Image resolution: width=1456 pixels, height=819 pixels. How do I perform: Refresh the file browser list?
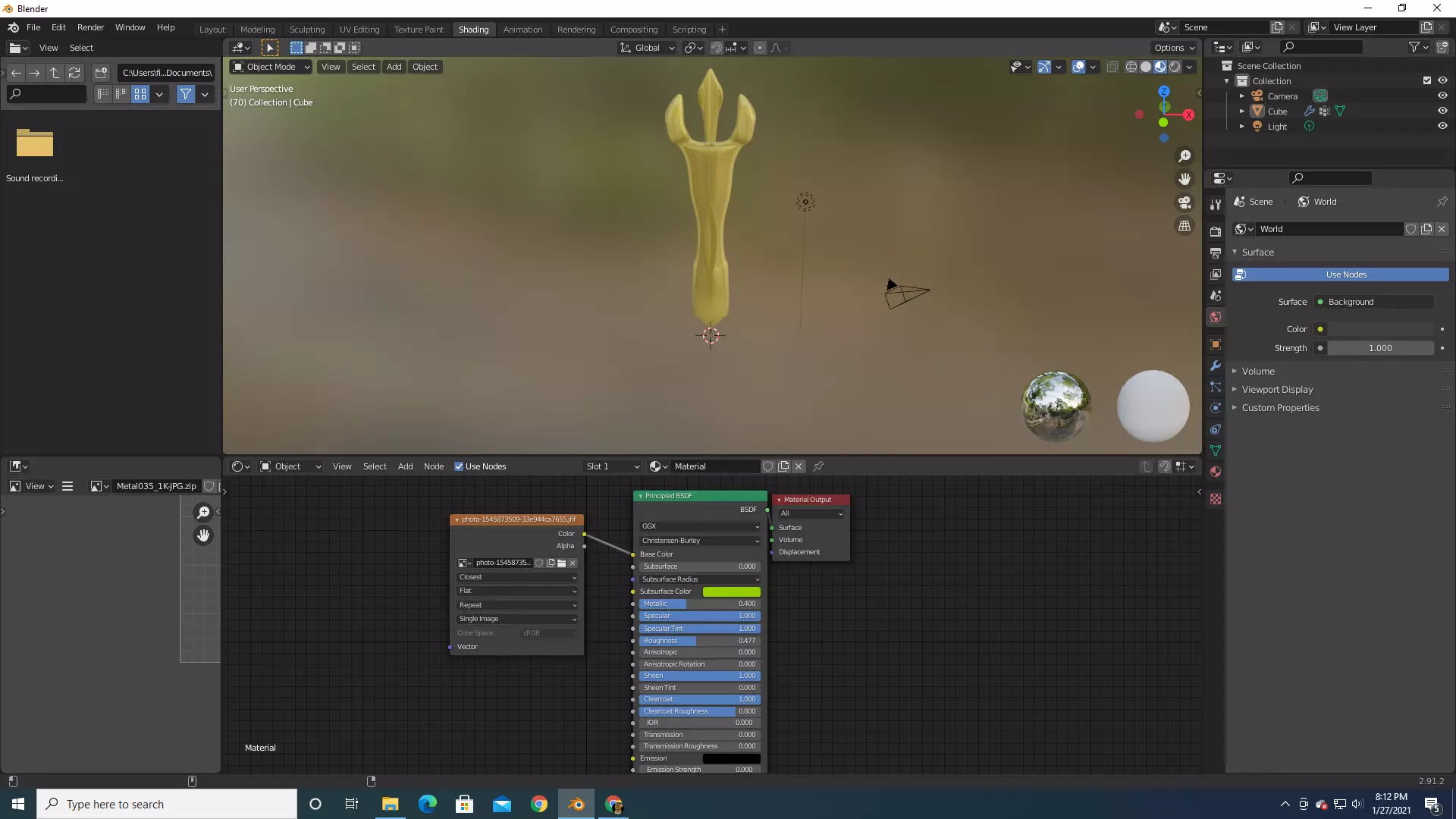[74, 73]
